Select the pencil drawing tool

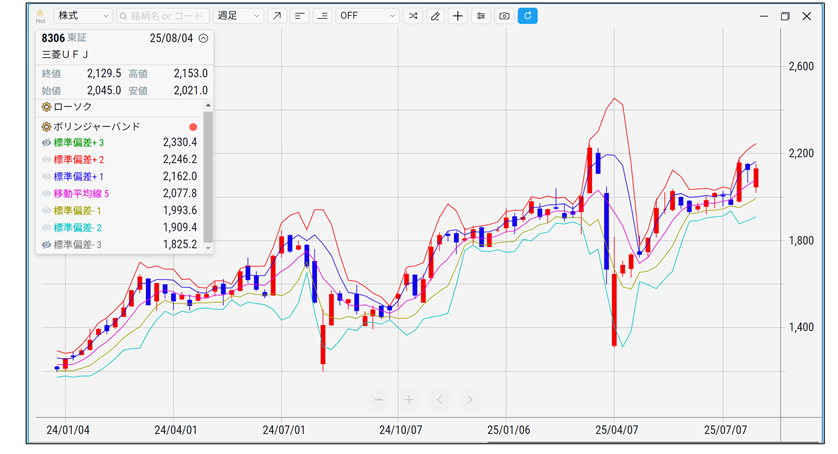pyautogui.click(x=434, y=16)
